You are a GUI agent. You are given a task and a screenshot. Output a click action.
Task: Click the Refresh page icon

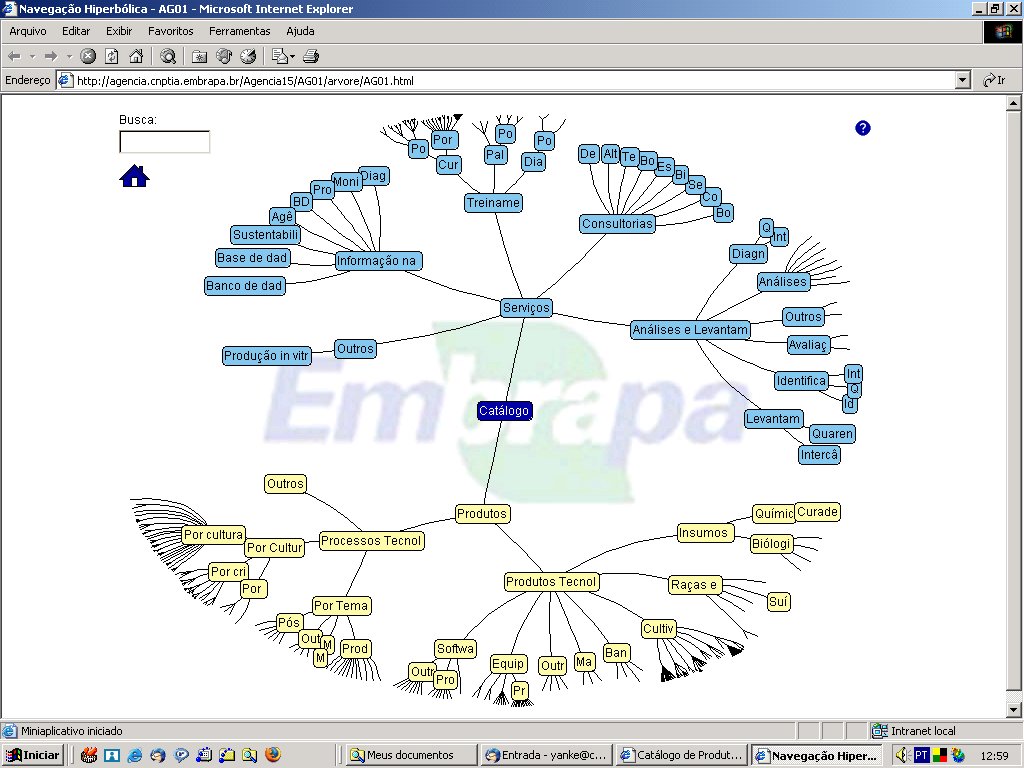(112, 57)
